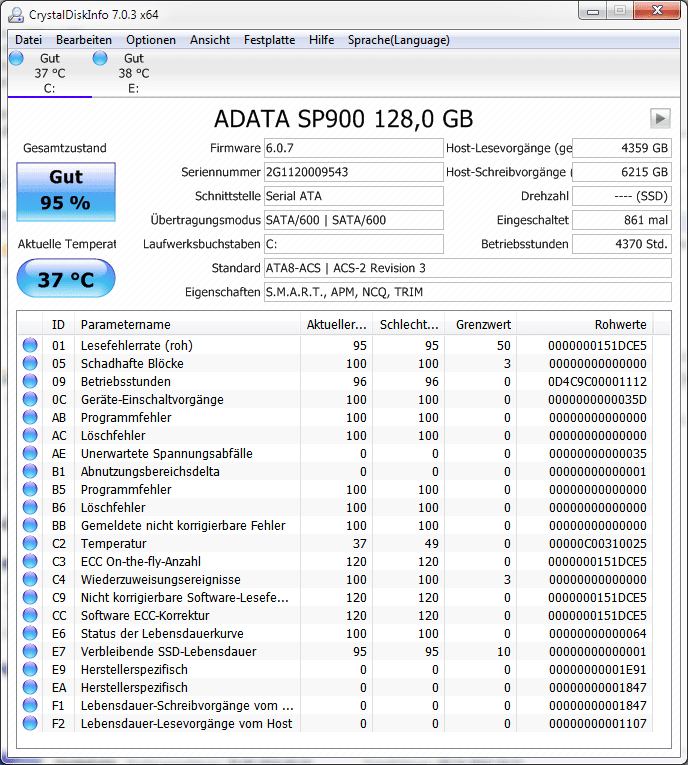Click Betriebsstunden value 4370 Std.
Viewport: 688px width, 765px height.
(x=622, y=244)
